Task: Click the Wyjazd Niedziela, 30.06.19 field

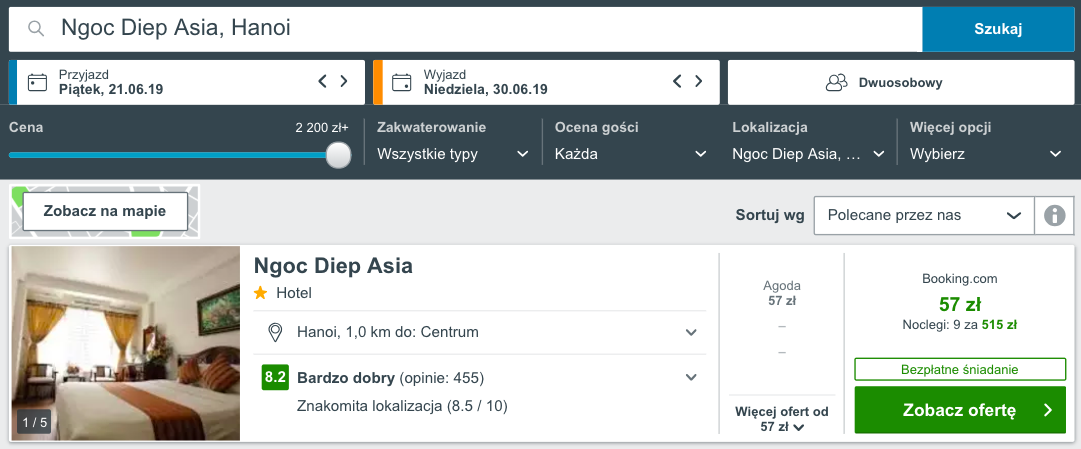Action: (546, 82)
